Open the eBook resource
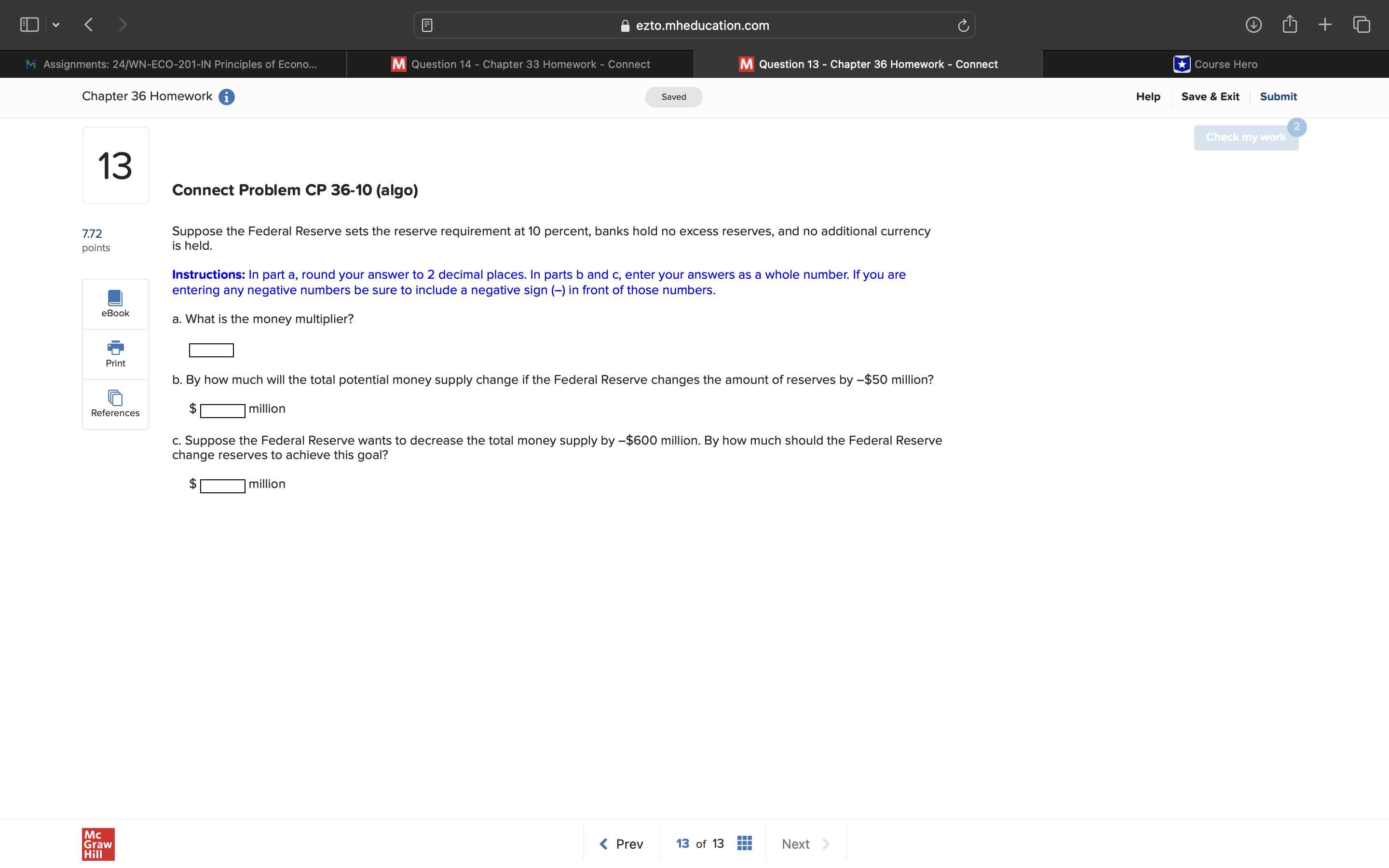 pyautogui.click(x=115, y=304)
